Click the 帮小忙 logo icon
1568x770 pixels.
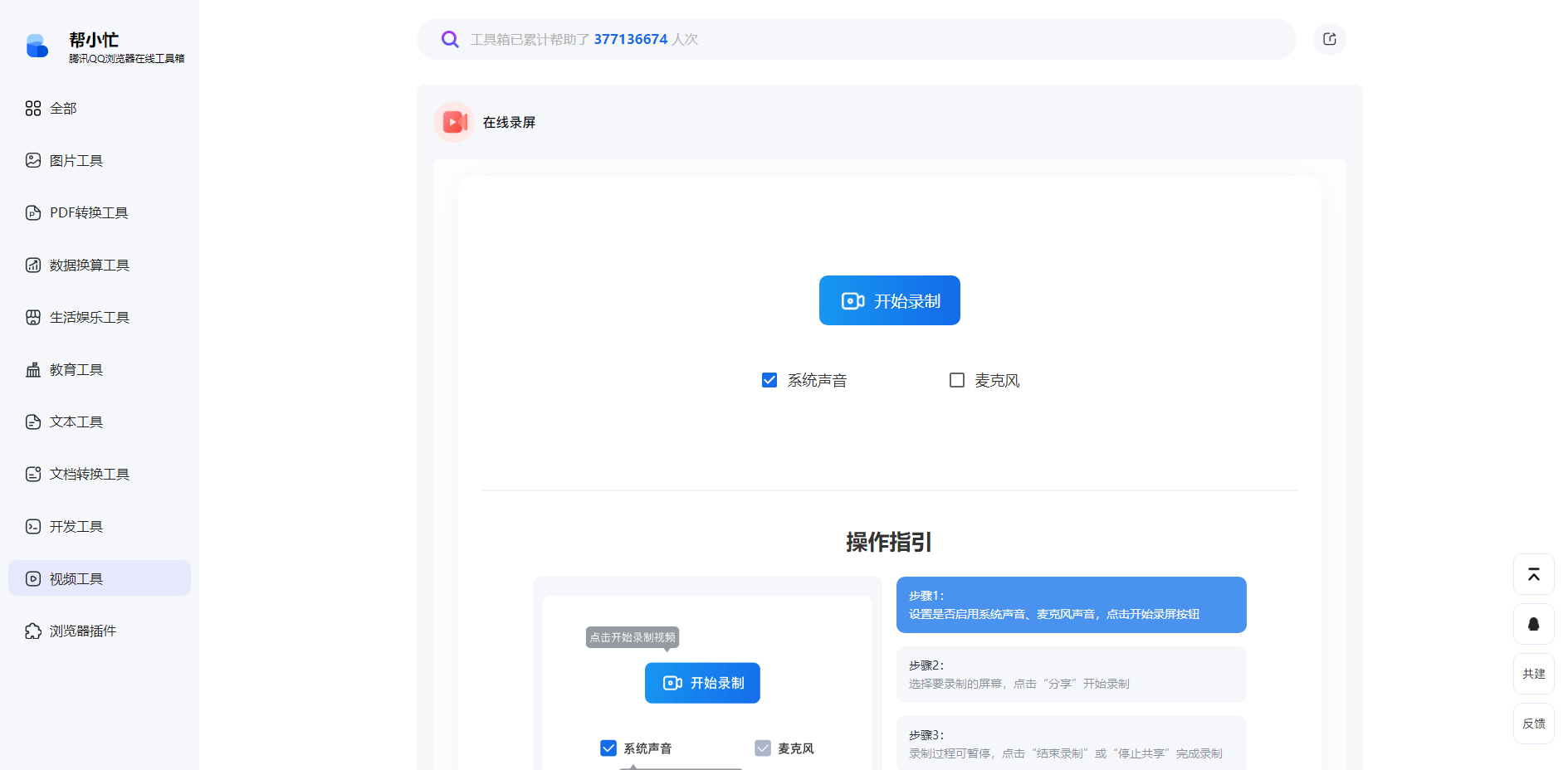(37, 46)
